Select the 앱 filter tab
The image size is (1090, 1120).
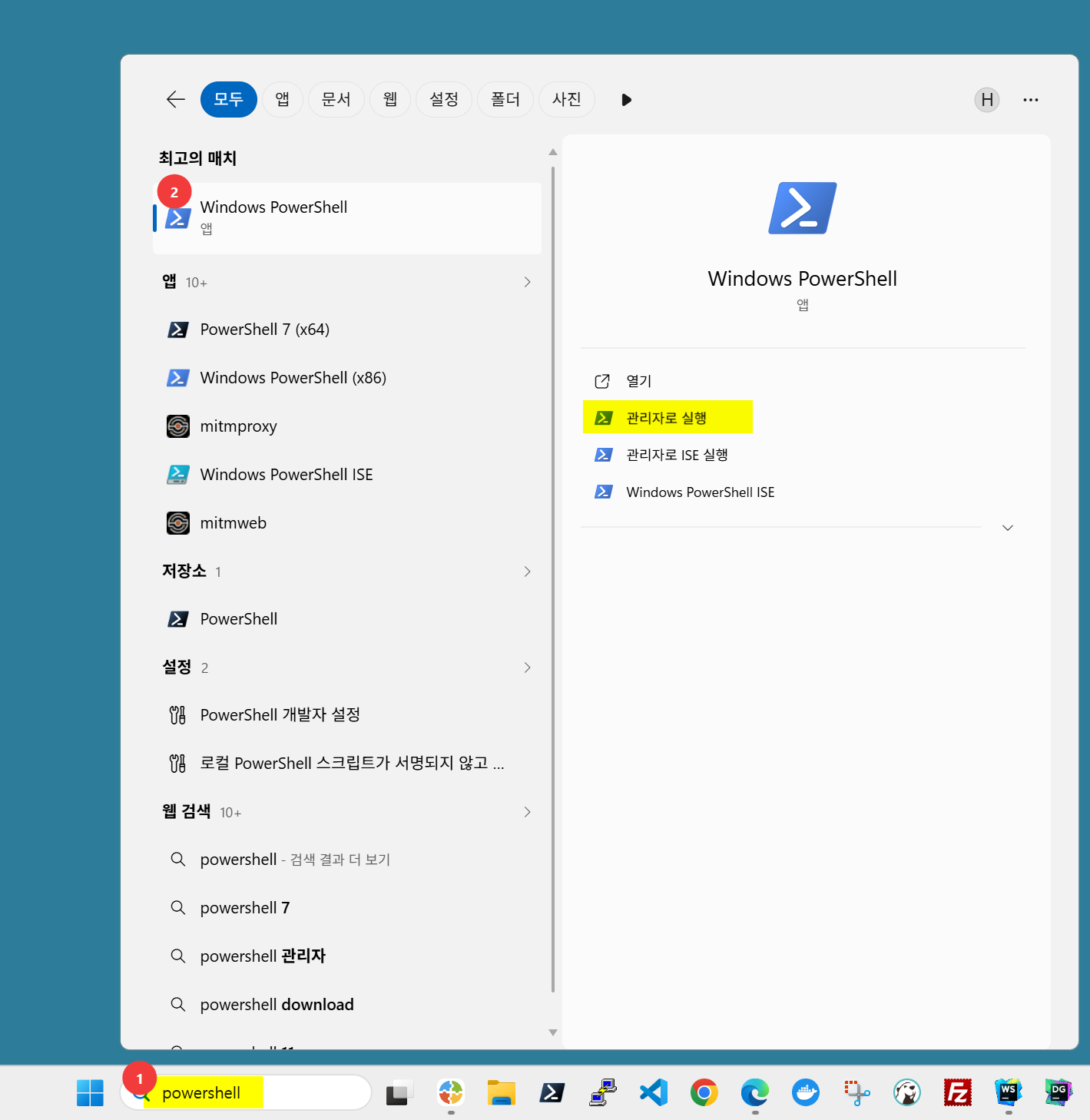[283, 99]
